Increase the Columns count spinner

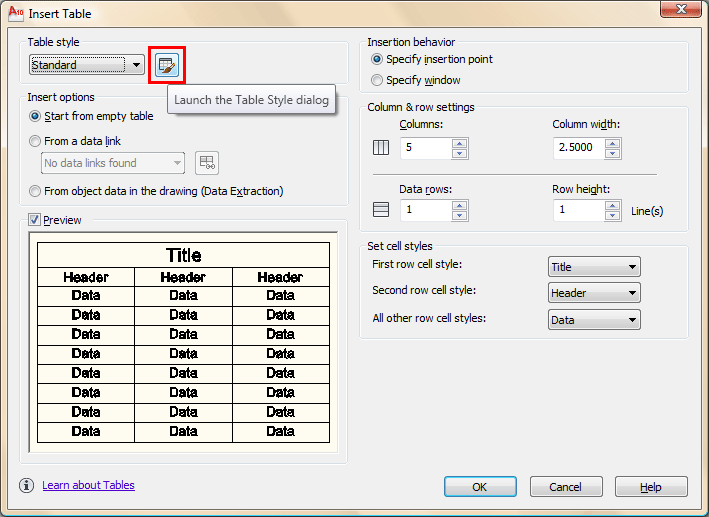(x=459, y=143)
